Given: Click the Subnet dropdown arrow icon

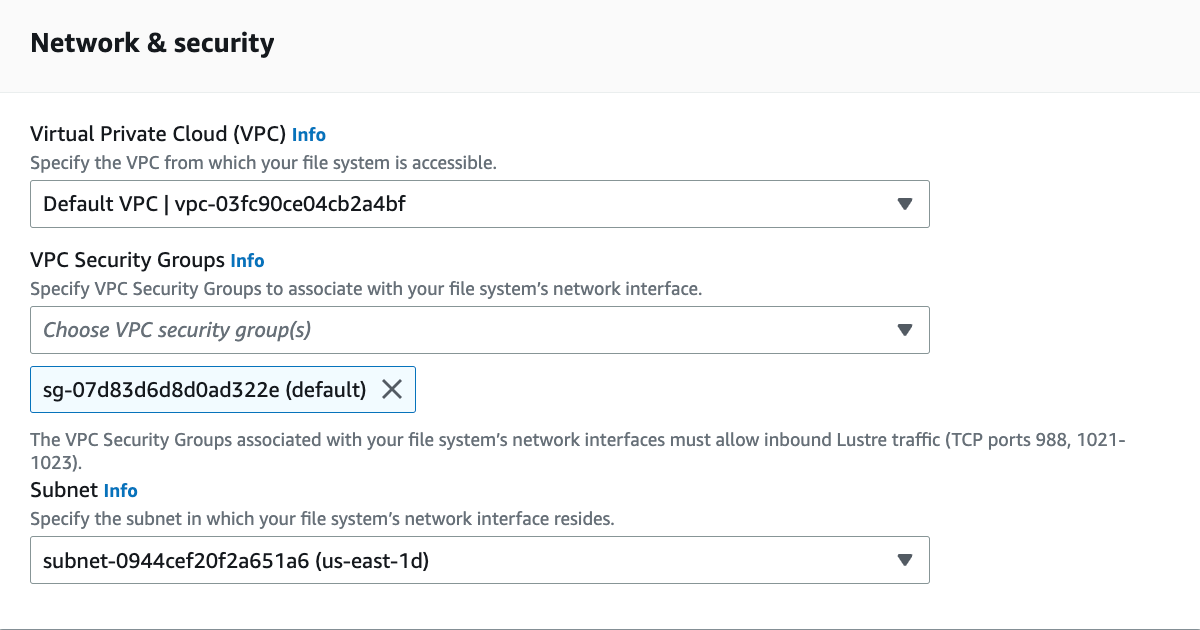Looking at the screenshot, I should (905, 560).
